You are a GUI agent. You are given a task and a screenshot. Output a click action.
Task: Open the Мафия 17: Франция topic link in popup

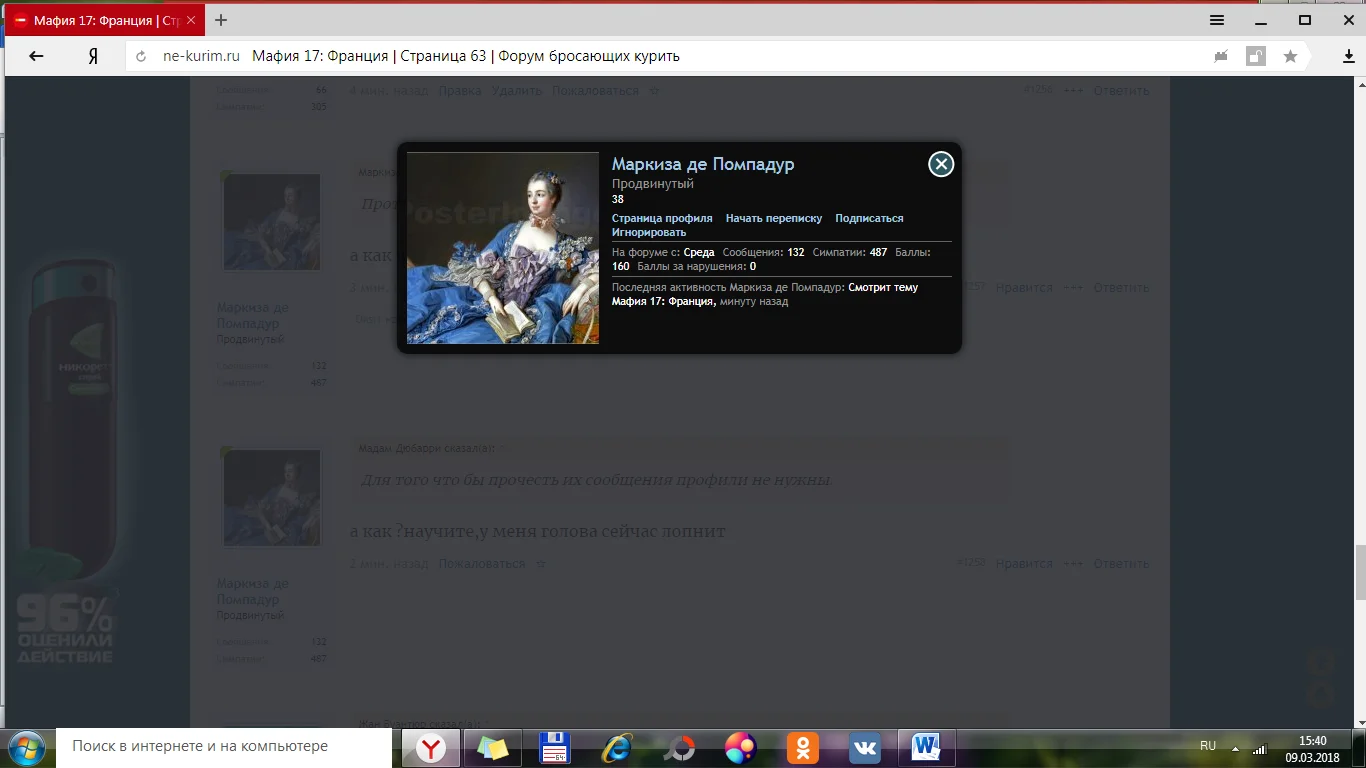664,301
